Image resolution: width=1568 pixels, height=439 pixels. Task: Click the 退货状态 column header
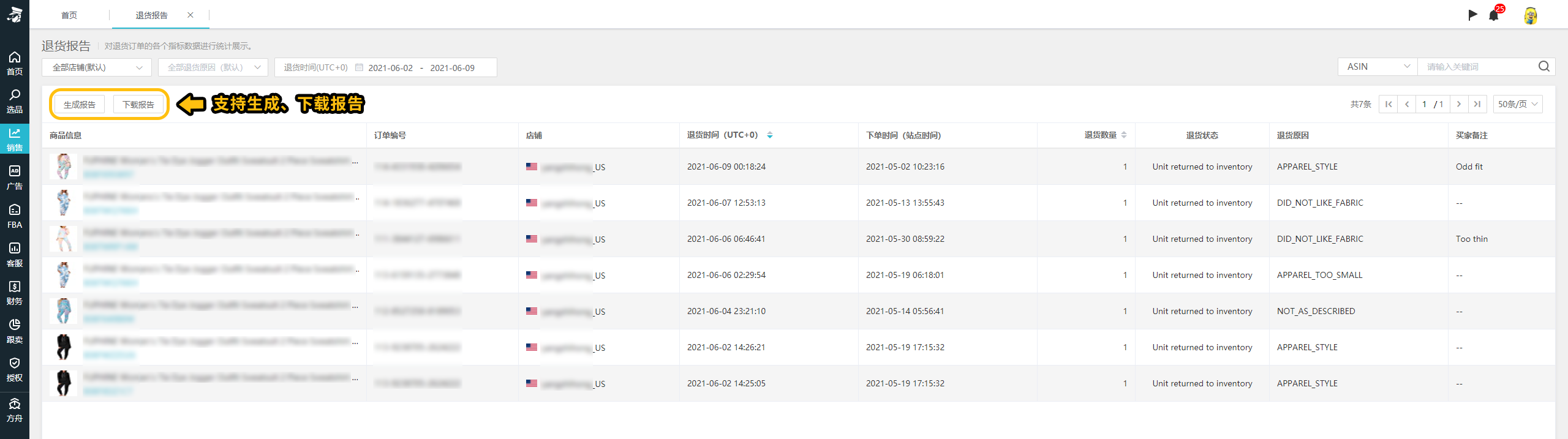click(x=1202, y=135)
